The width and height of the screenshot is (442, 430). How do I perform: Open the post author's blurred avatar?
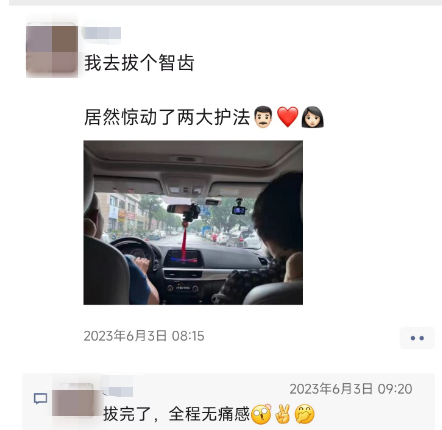pyautogui.click(x=52, y=50)
